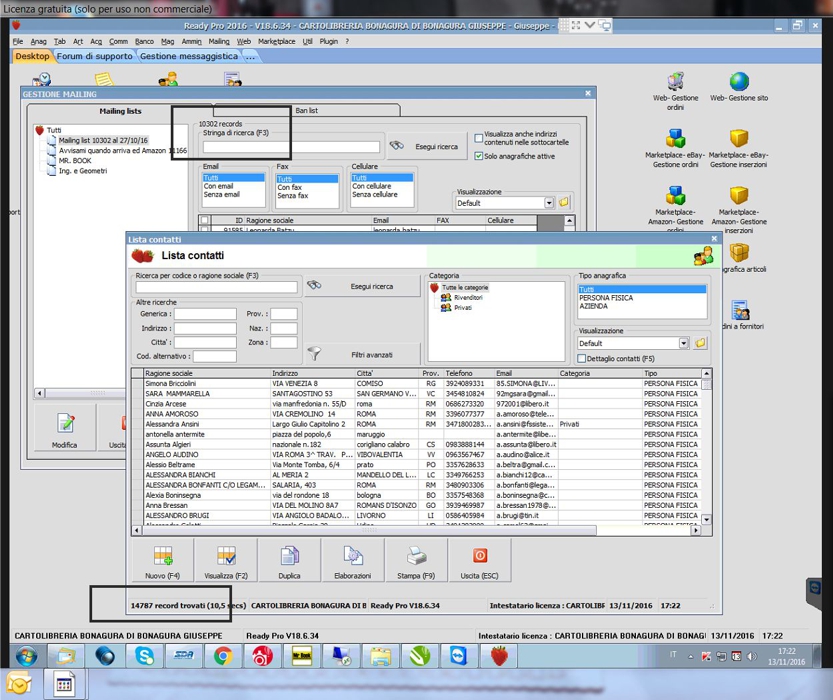This screenshot has width=833, height=700.
Task: Enable Dettaglio contatti (F5) checkbox
Action: [x=582, y=358]
